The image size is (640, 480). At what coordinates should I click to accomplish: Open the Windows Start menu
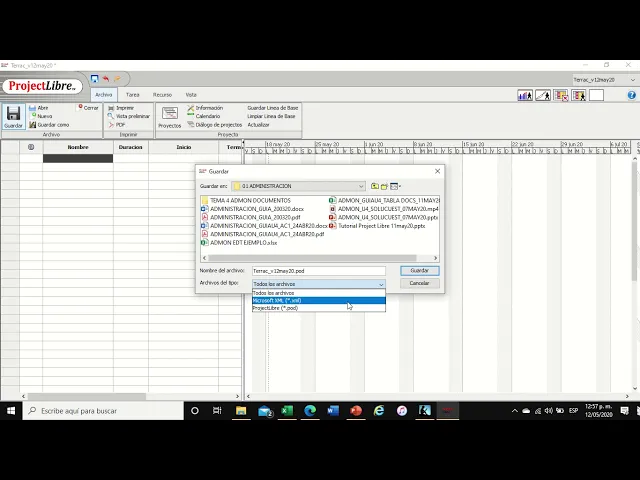point(11,411)
